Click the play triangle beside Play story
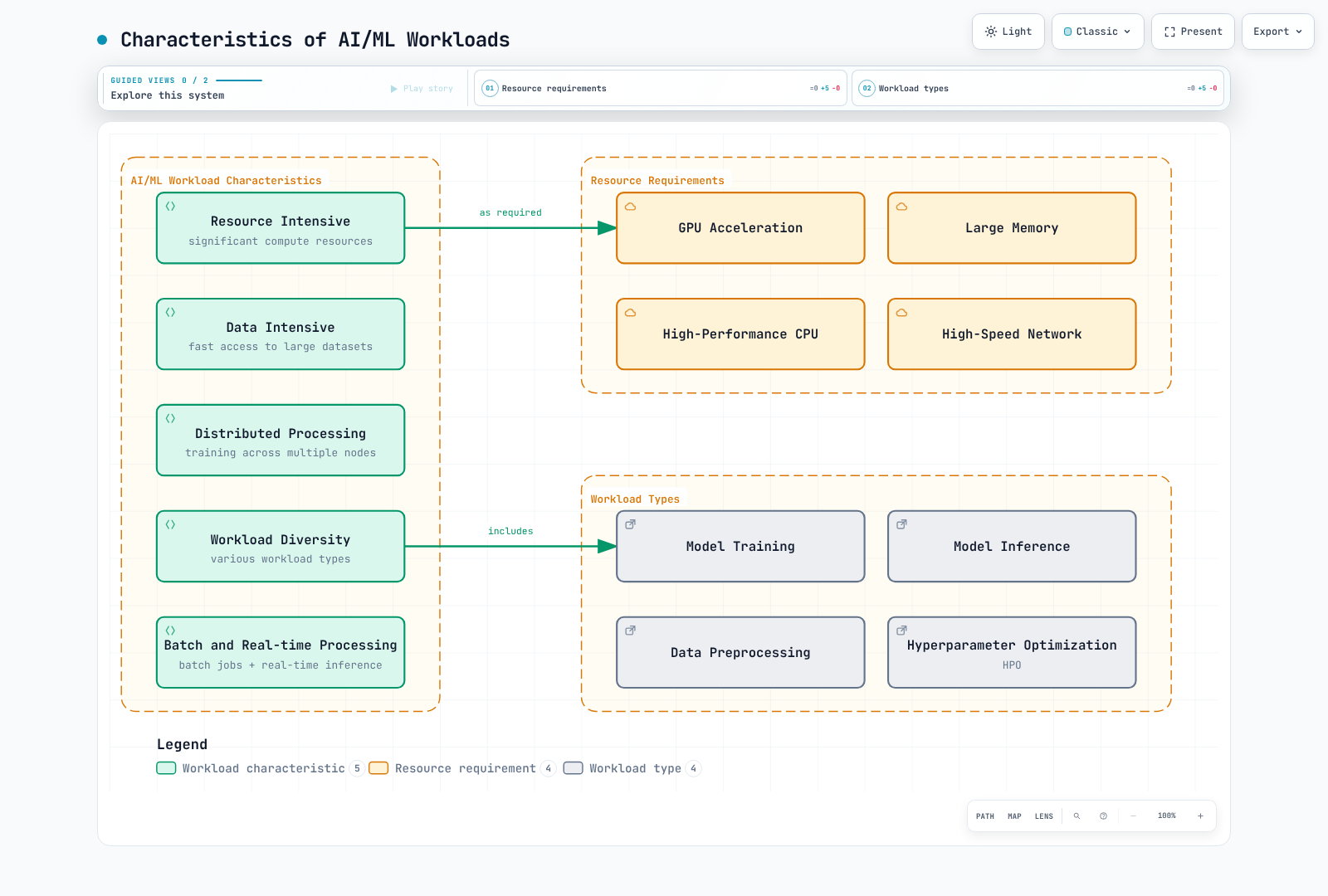 pyautogui.click(x=394, y=89)
